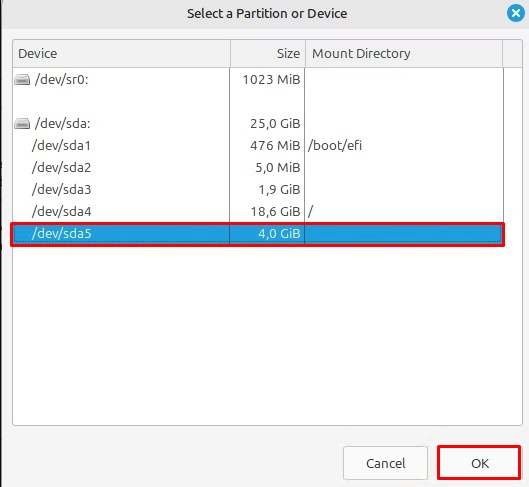Click the 18,6 GiB size cell
529x487 pixels.
[275, 211]
